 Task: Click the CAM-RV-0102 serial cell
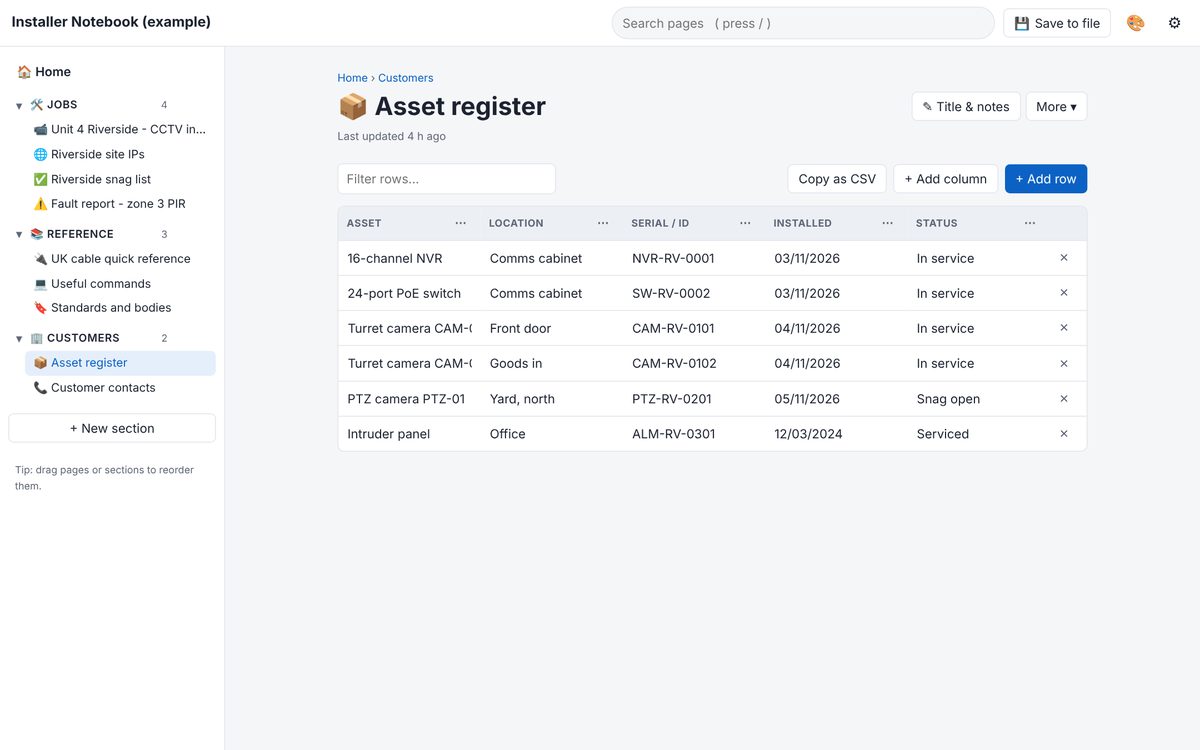click(694, 363)
